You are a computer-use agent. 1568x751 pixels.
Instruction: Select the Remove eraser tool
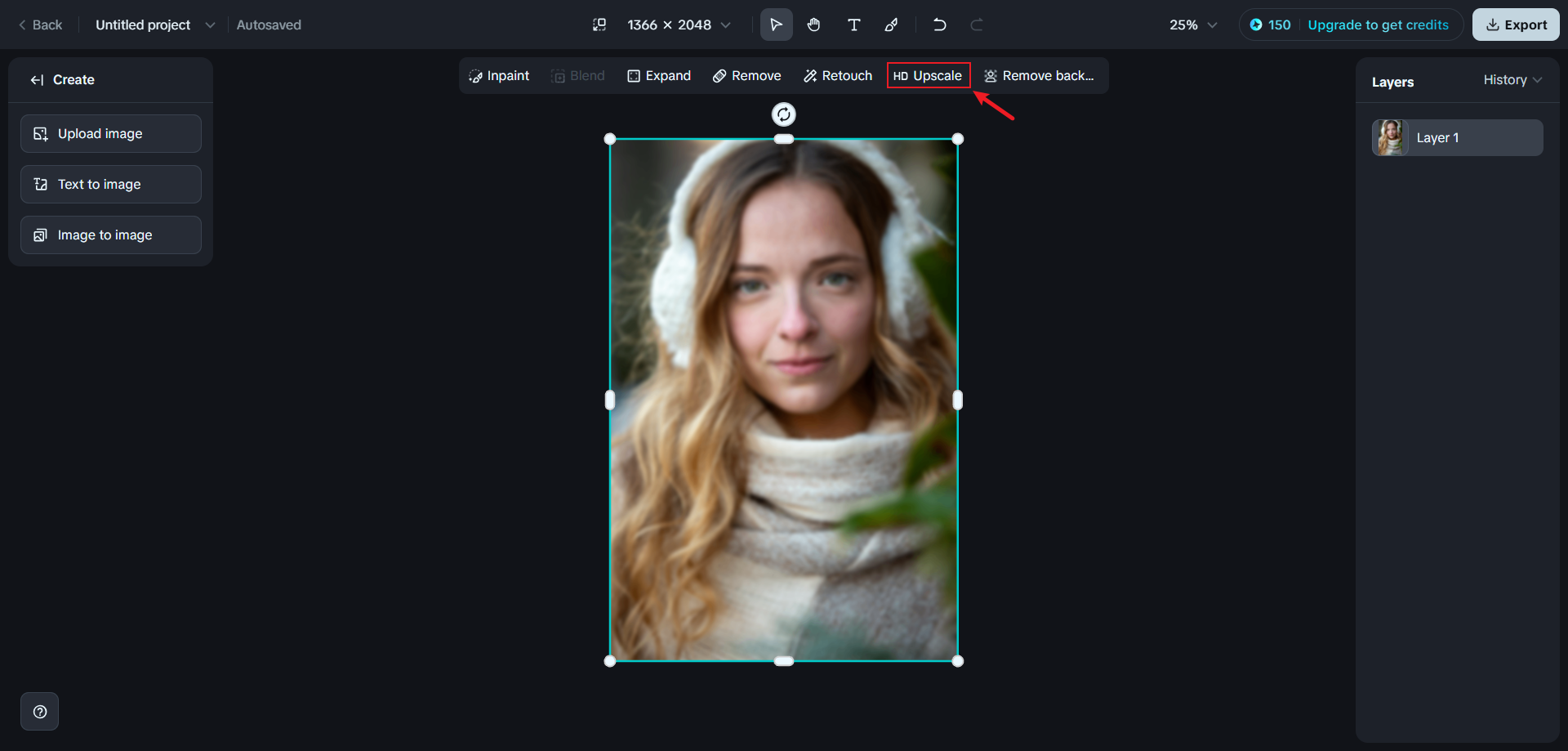coord(746,76)
